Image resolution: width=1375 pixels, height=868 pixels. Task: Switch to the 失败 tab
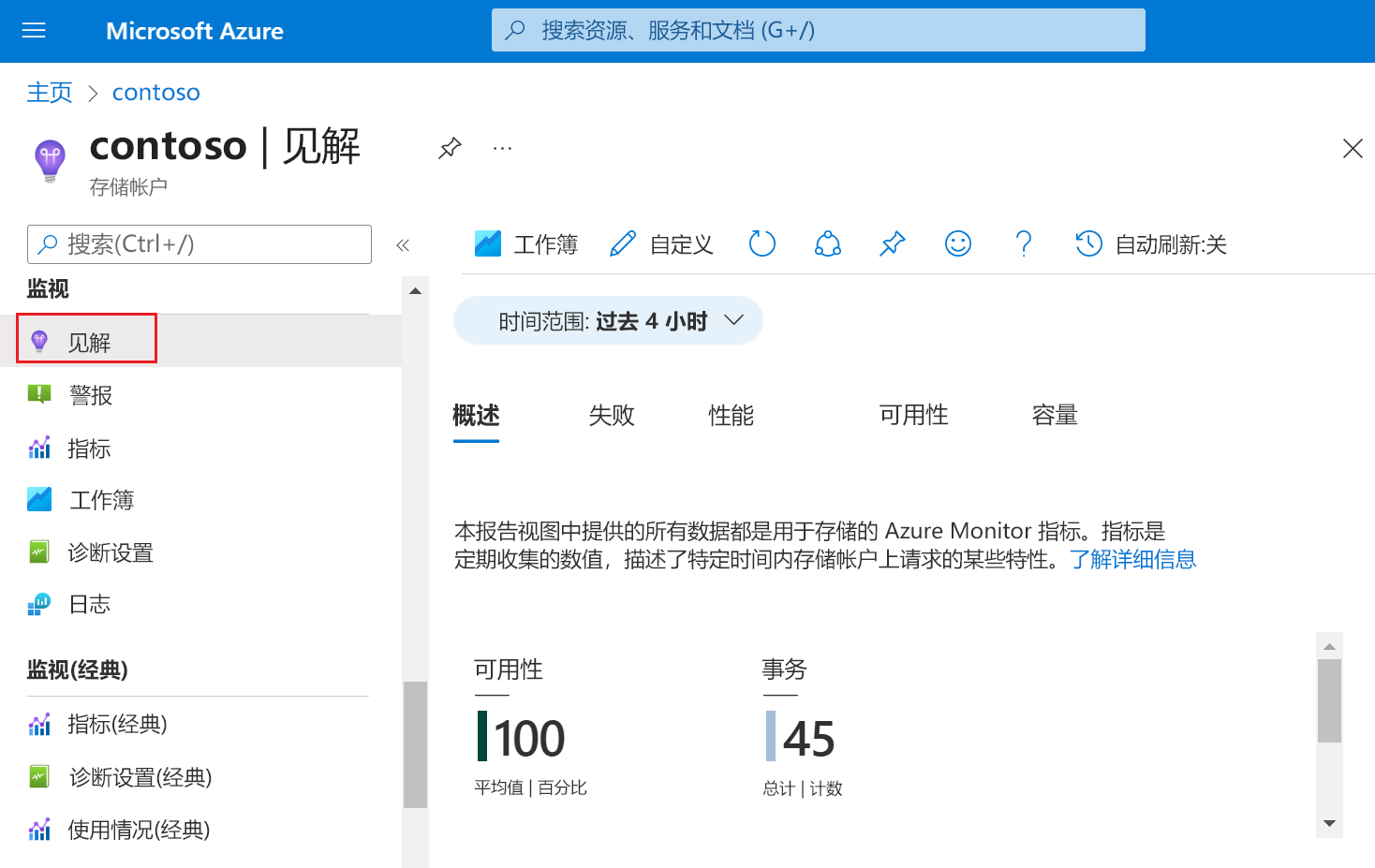(612, 415)
